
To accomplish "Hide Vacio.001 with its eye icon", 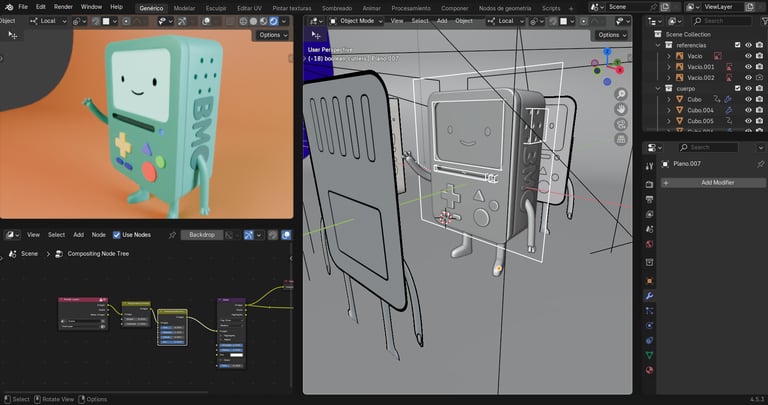I will [x=748, y=67].
